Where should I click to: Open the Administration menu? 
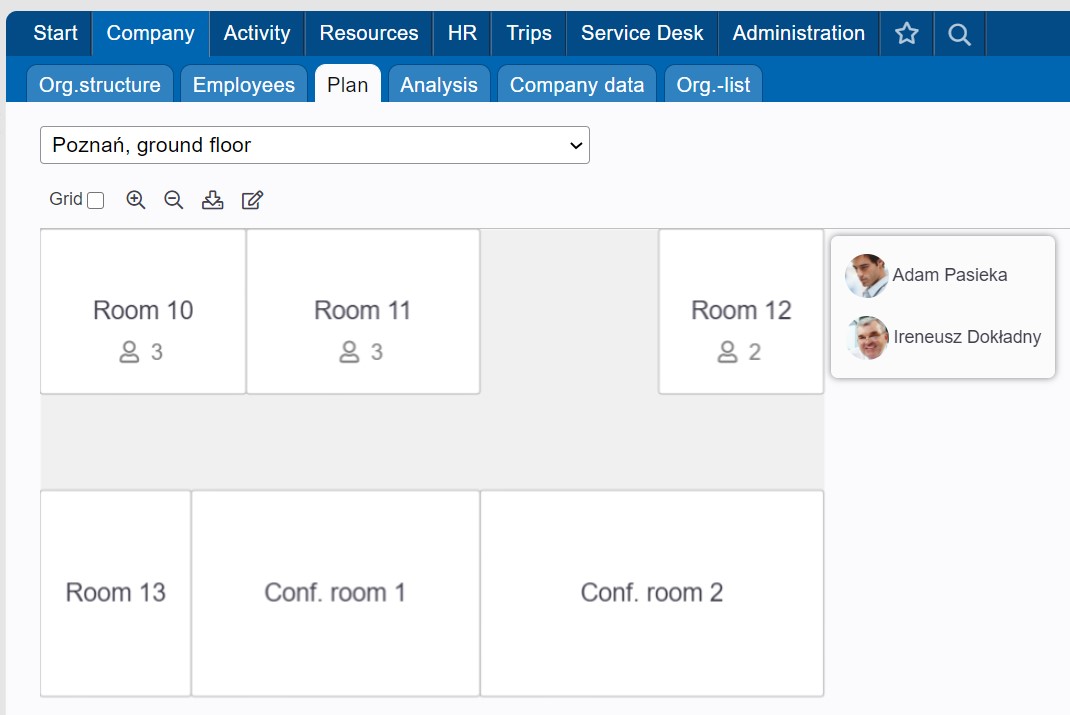pyautogui.click(x=798, y=33)
